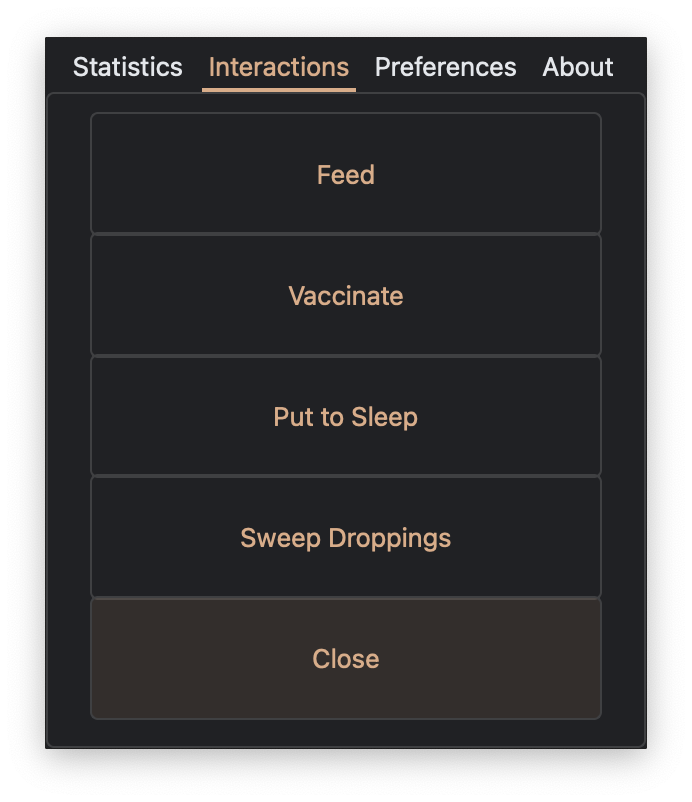Feed the pet using the Feed action
Image resolution: width=692 pixels, height=802 pixels.
click(x=346, y=173)
